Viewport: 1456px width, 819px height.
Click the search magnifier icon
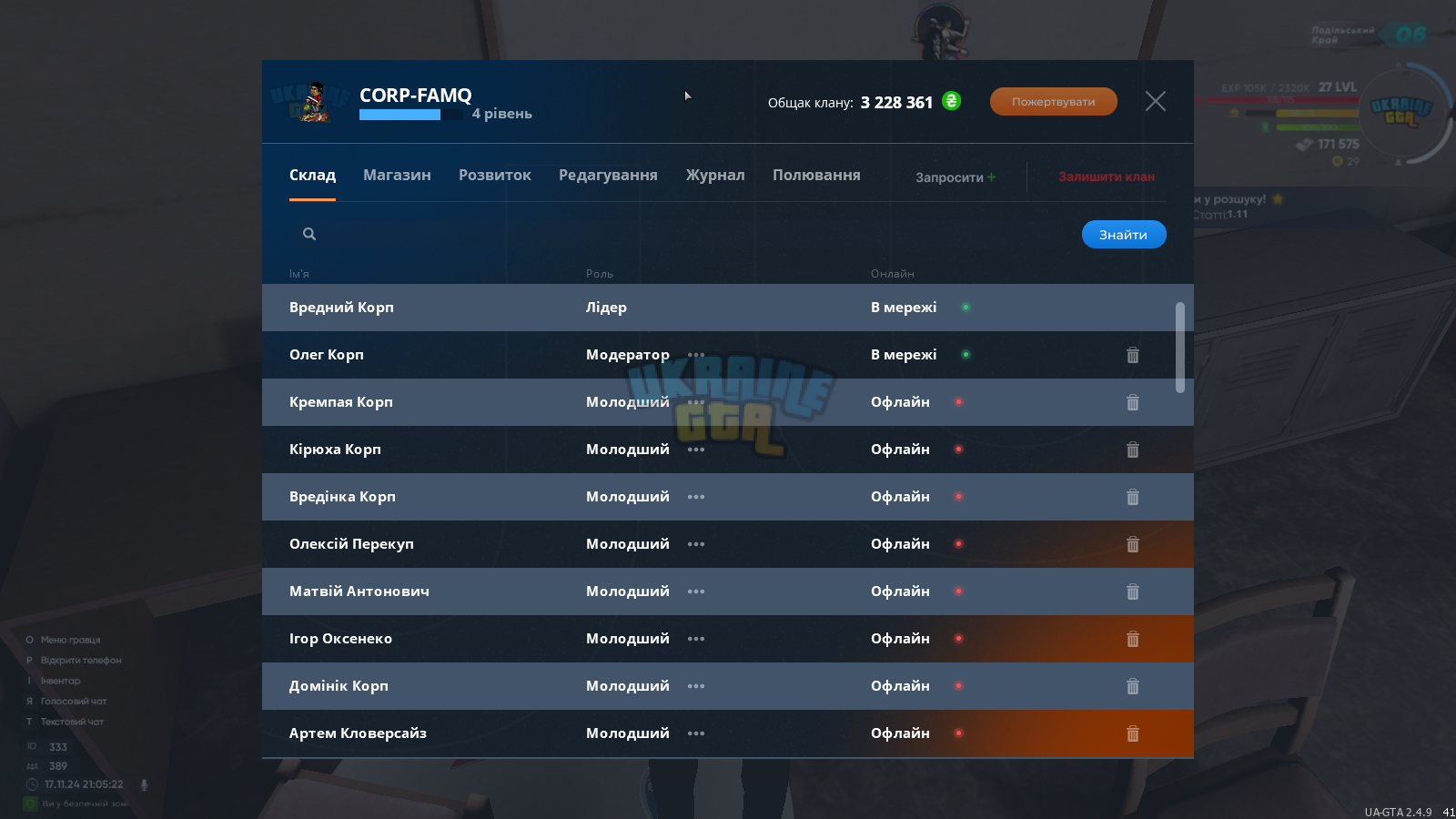[x=309, y=234]
